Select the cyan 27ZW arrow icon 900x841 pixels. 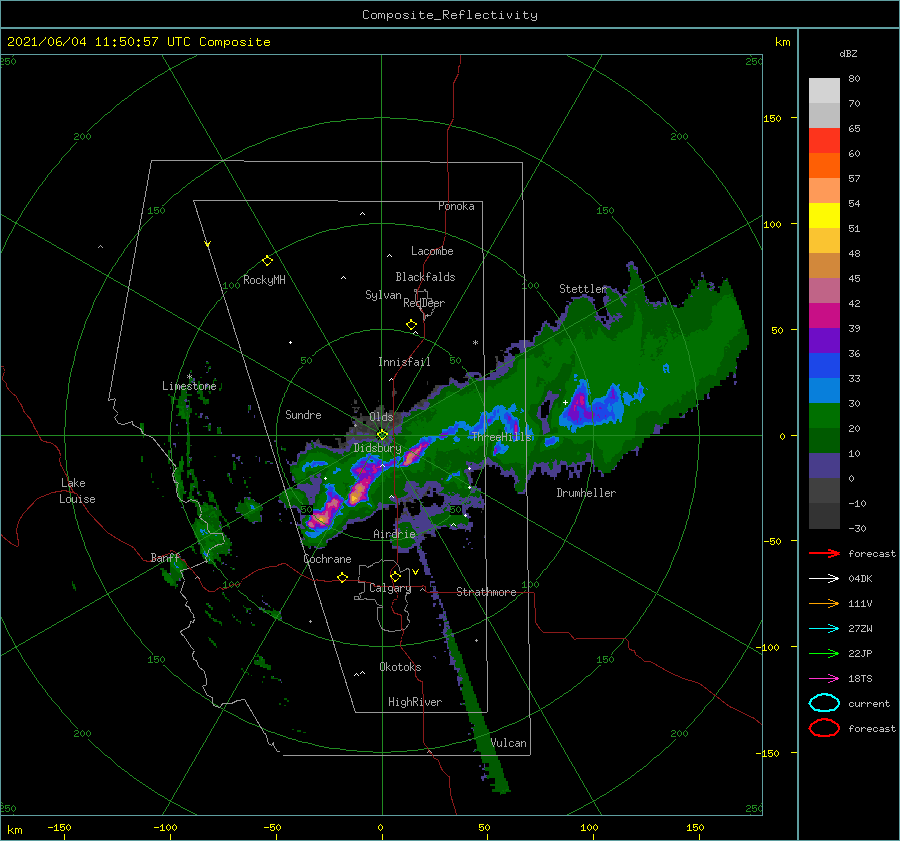point(824,629)
